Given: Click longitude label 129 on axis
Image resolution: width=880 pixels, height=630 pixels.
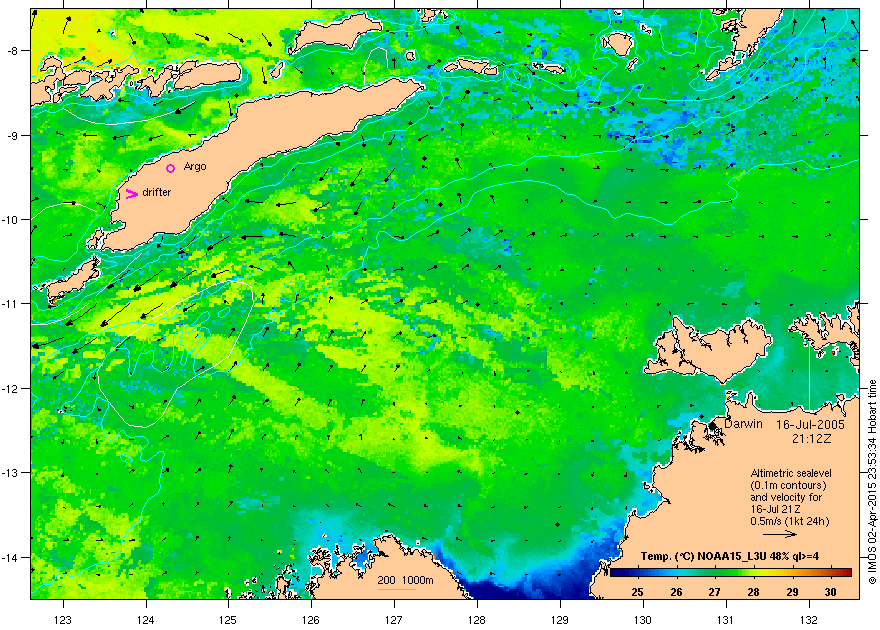Looking at the screenshot, I should pos(560,620).
